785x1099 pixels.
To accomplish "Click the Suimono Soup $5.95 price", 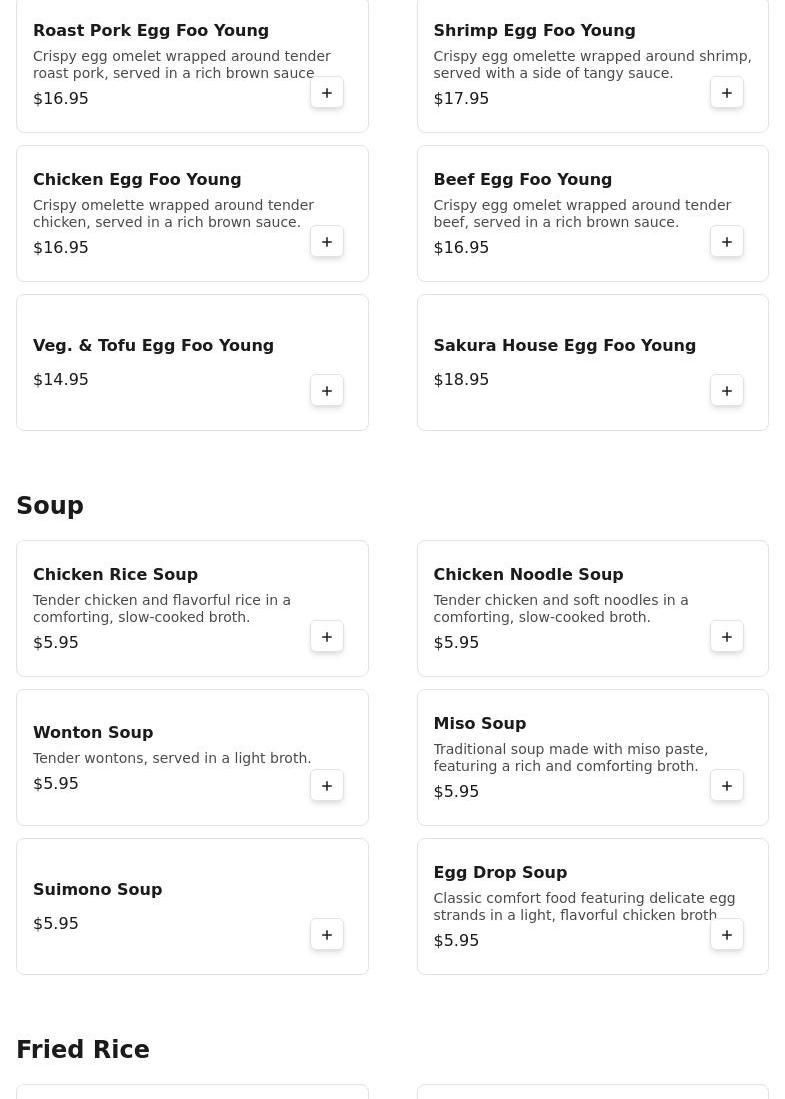I will pyautogui.click(x=56, y=924).
